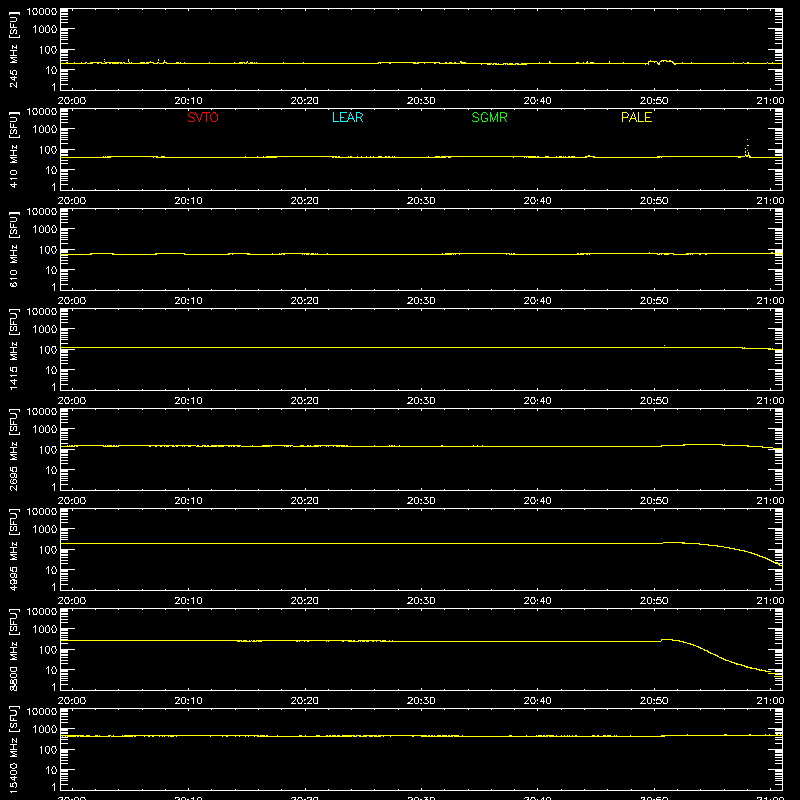Click the 1 tick label on 2695 MHz axis
Screen dimensions: 800x800
click(54, 487)
